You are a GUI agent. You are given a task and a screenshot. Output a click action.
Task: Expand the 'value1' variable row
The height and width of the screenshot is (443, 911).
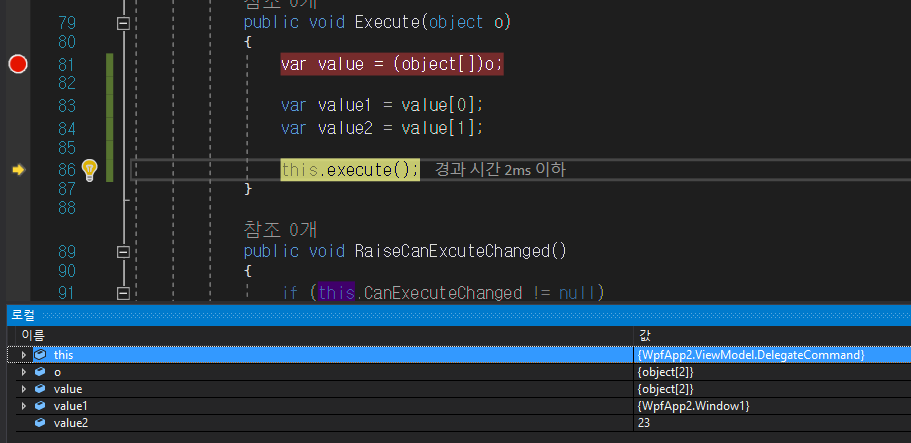pyautogui.click(x=24, y=406)
